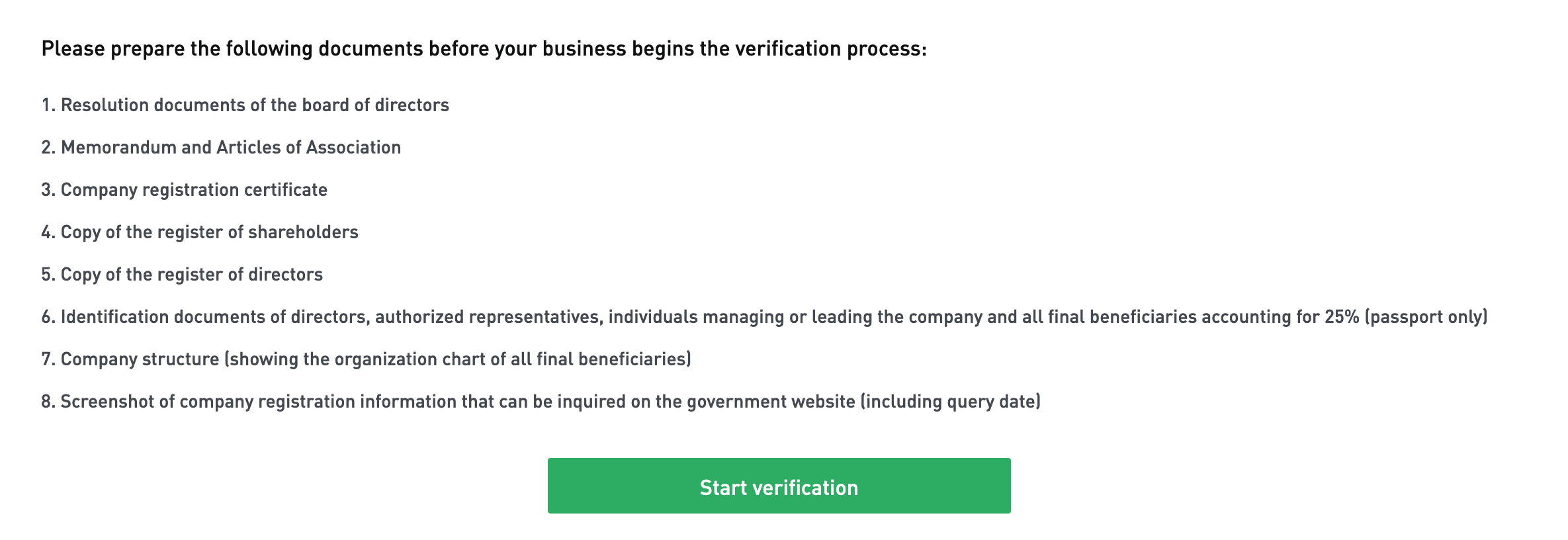The width and height of the screenshot is (1568, 540).
Task: Click the '(including query date)' note
Action: coord(950,402)
